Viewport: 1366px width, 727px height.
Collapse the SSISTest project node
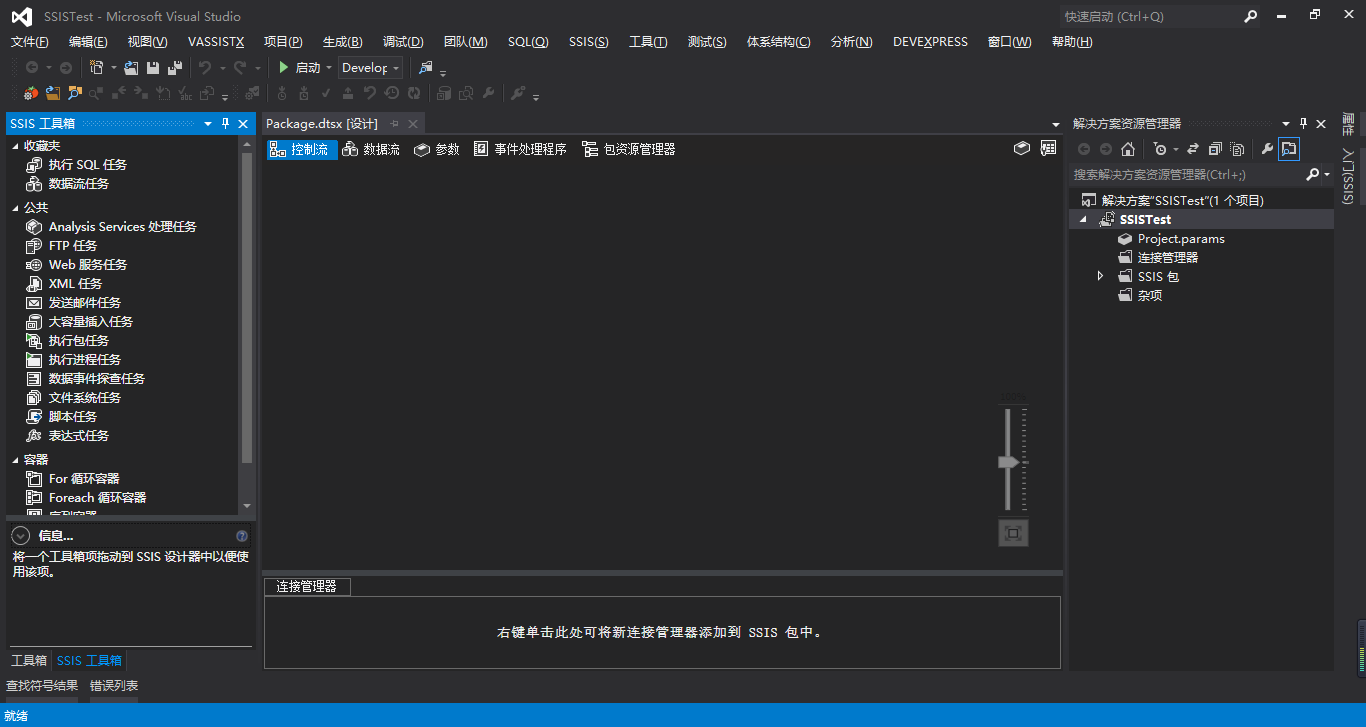pyautogui.click(x=1083, y=219)
